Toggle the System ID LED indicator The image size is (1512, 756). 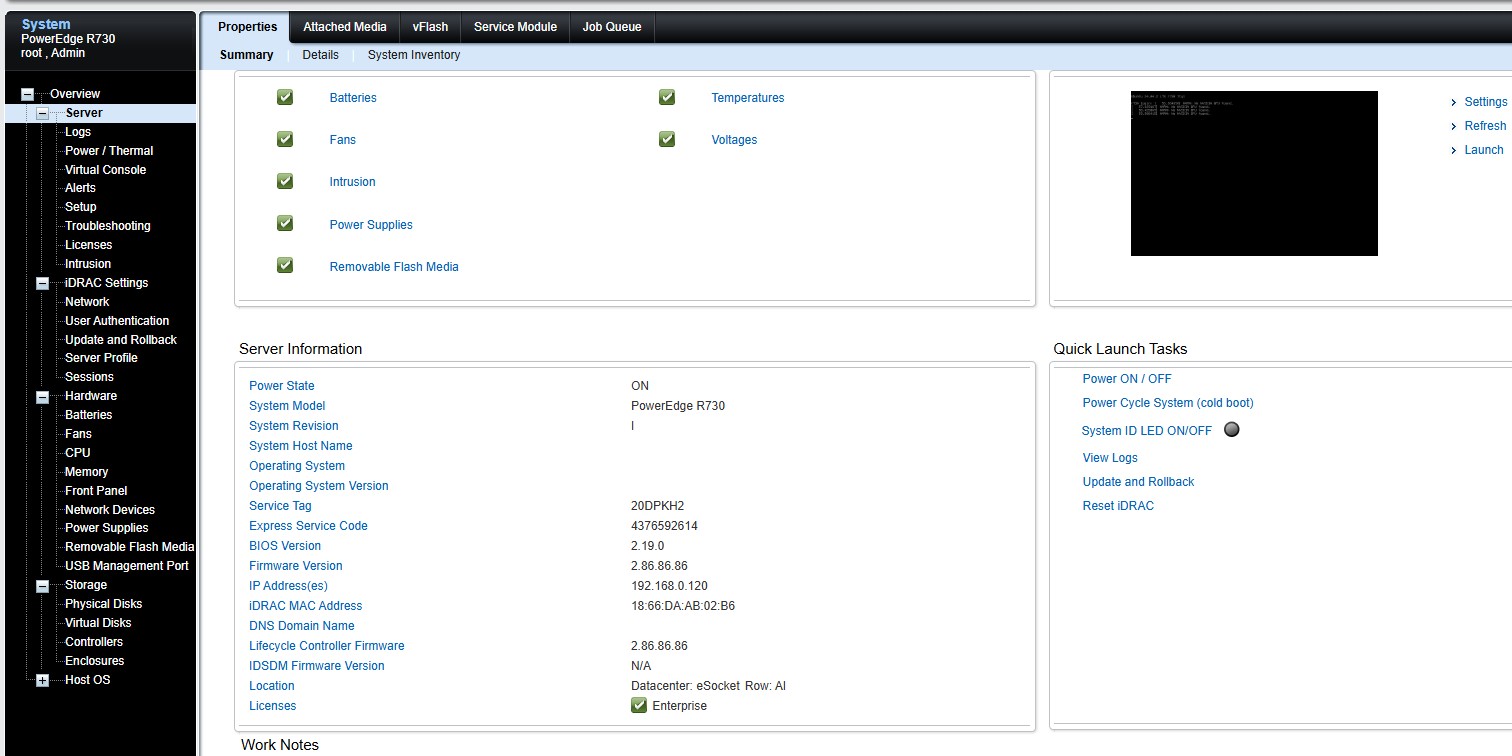pyautogui.click(x=1232, y=430)
